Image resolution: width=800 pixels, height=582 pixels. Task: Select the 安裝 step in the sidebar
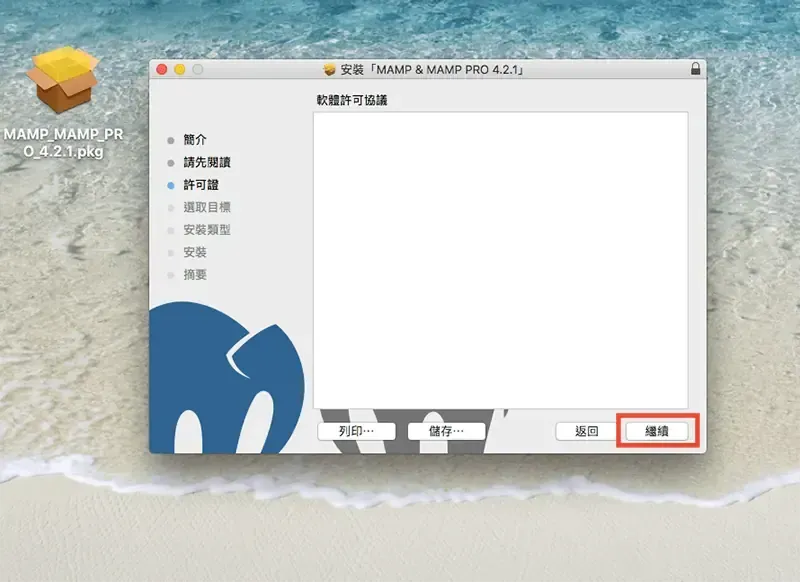point(195,252)
